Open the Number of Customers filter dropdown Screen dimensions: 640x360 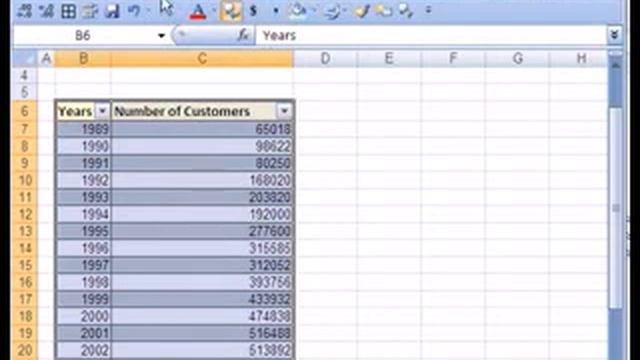[x=284, y=111]
